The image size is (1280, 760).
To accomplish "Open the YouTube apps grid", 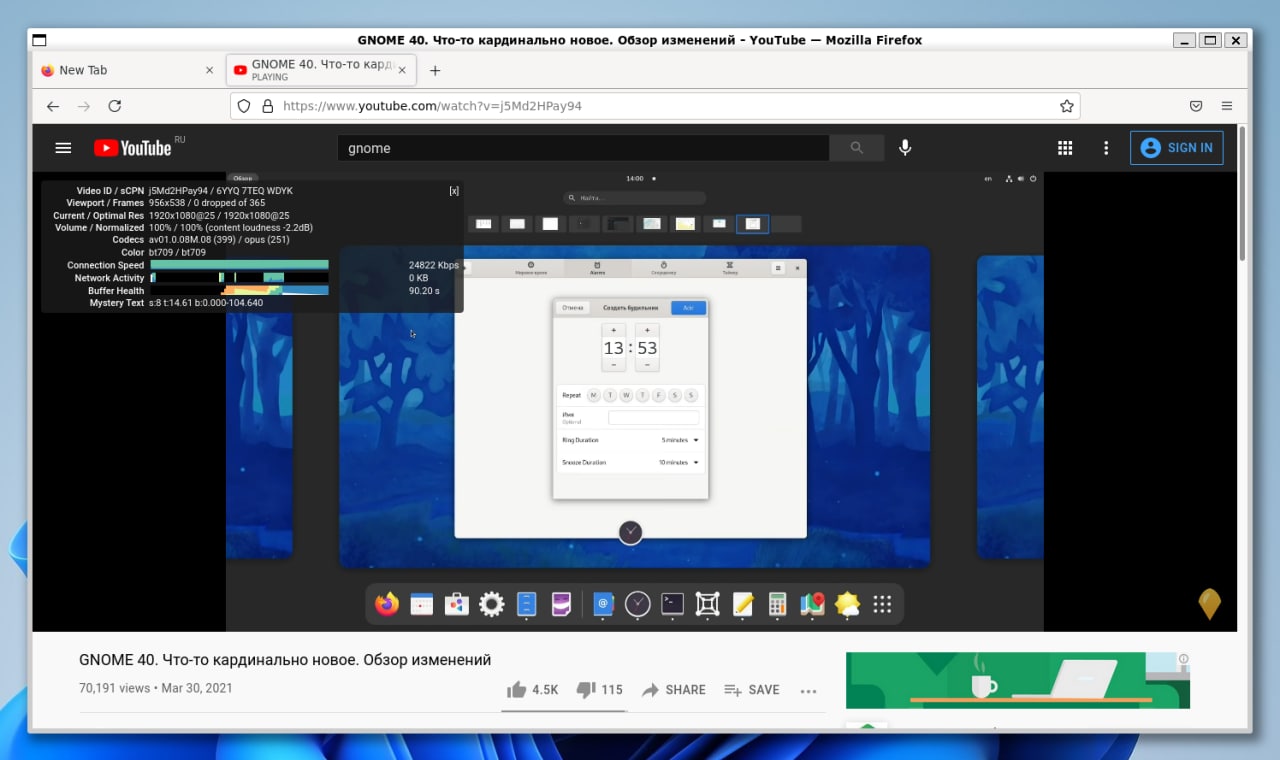I will [x=1065, y=148].
